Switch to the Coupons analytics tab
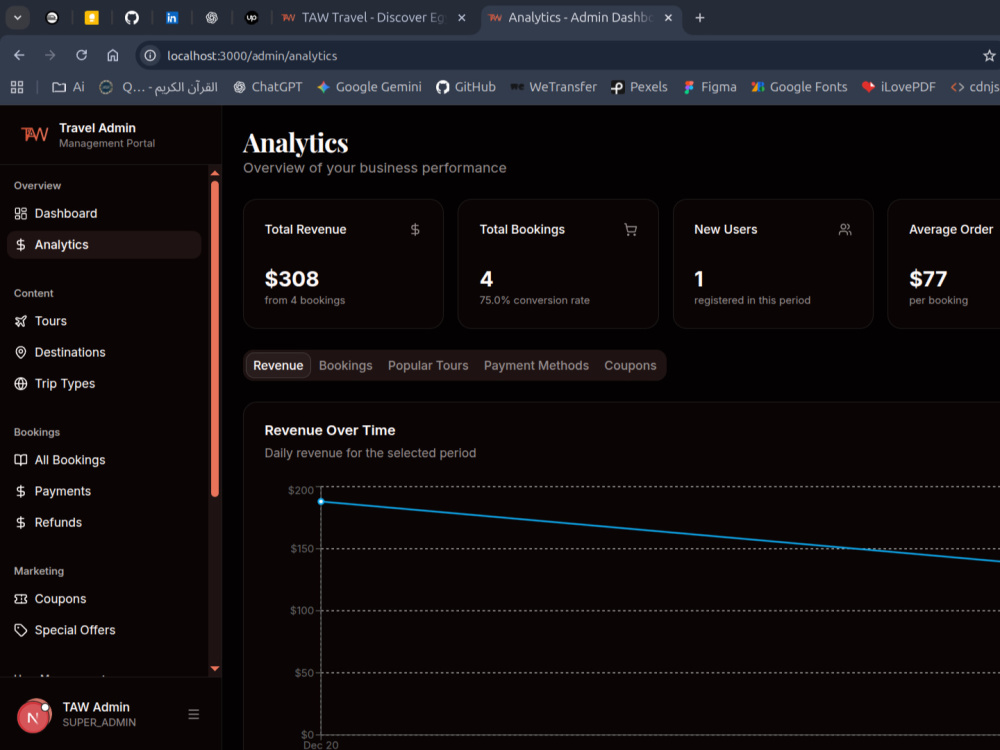The width and height of the screenshot is (1000, 750). point(630,365)
